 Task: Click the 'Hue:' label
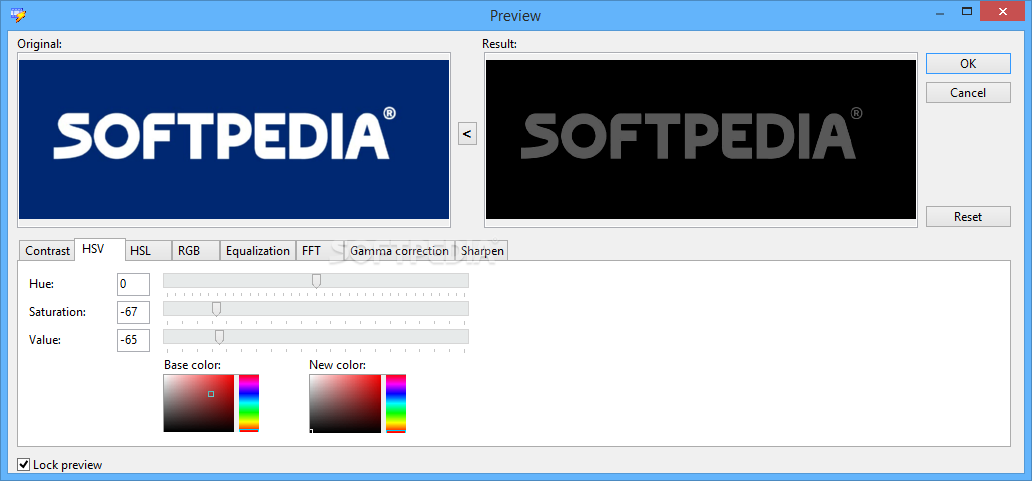[x=41, y=284]
